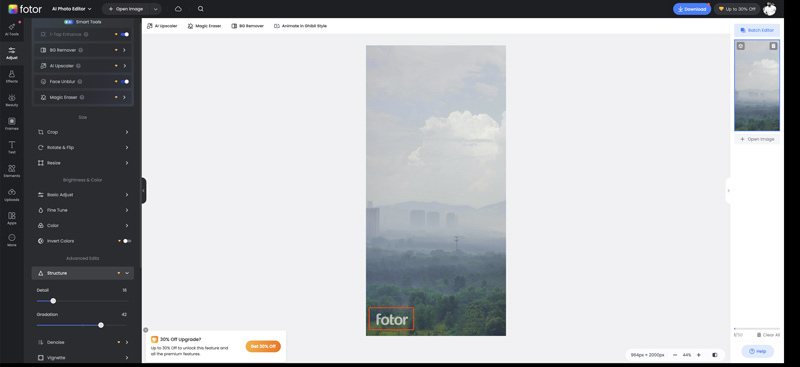Click info icon next to 1-Tap Enhance
Screen dimensions: 800x367
[86, 34]
